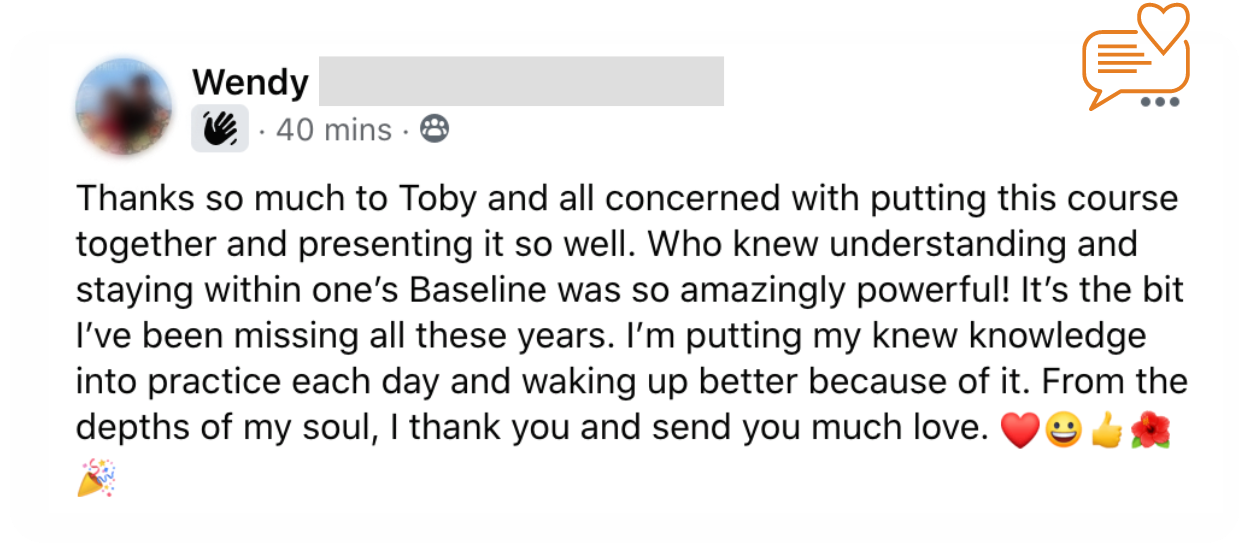Click the gray redacted surname block
Viewport: 1246px width, 545px height.
521,81
